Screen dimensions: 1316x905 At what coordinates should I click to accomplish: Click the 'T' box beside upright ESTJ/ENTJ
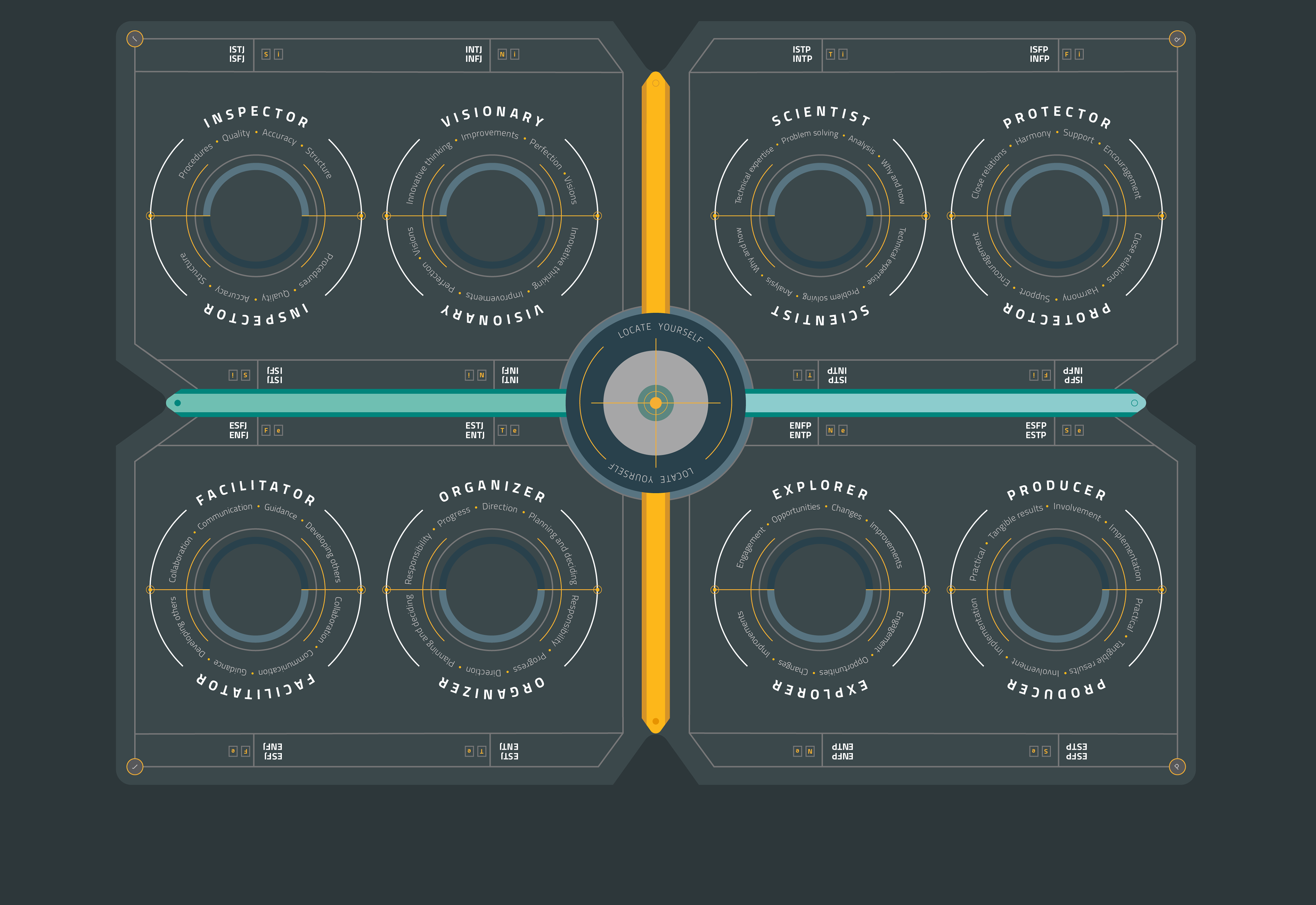coord(502,430)
